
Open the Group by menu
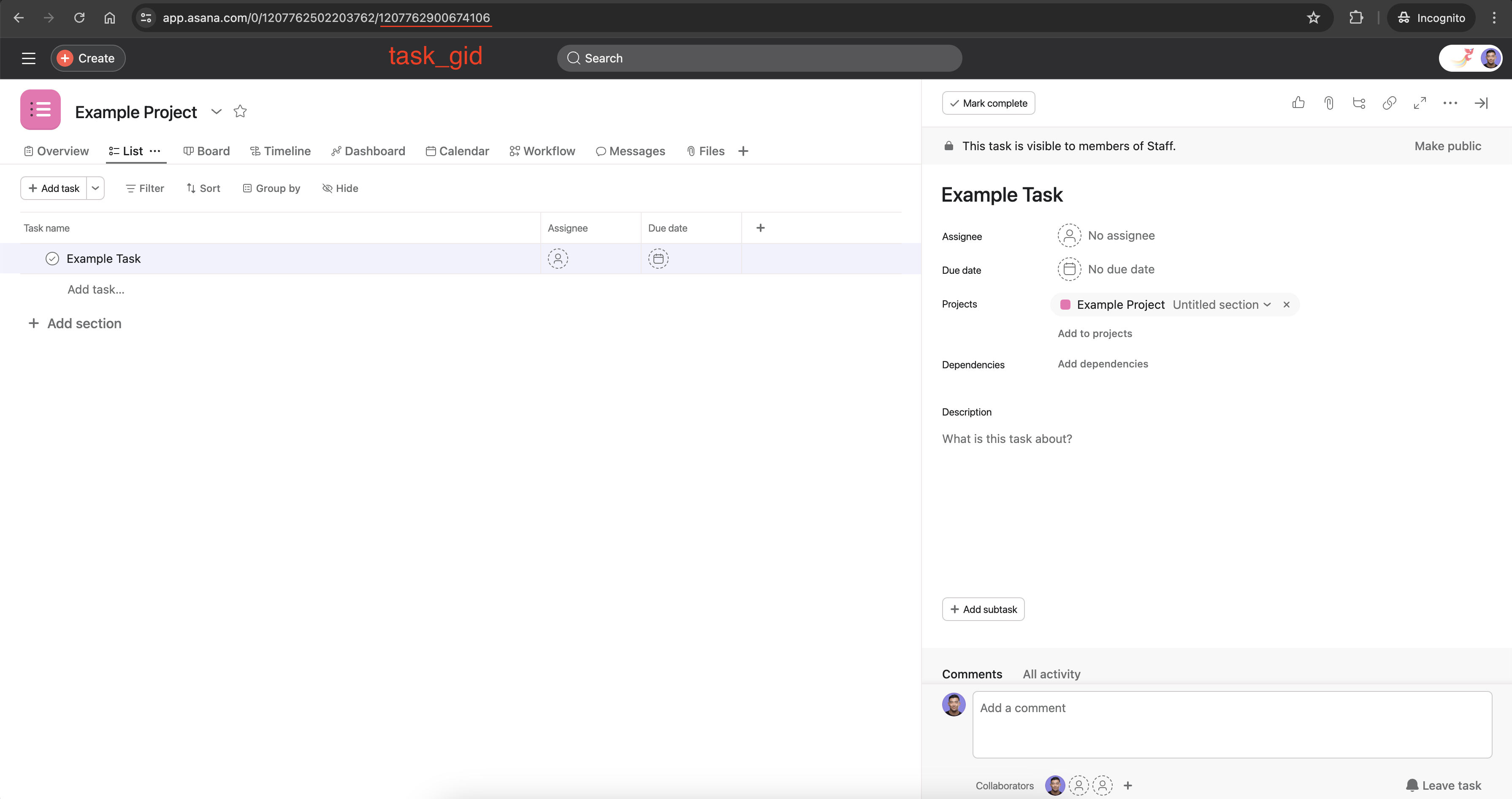click(x=271, y=188)
